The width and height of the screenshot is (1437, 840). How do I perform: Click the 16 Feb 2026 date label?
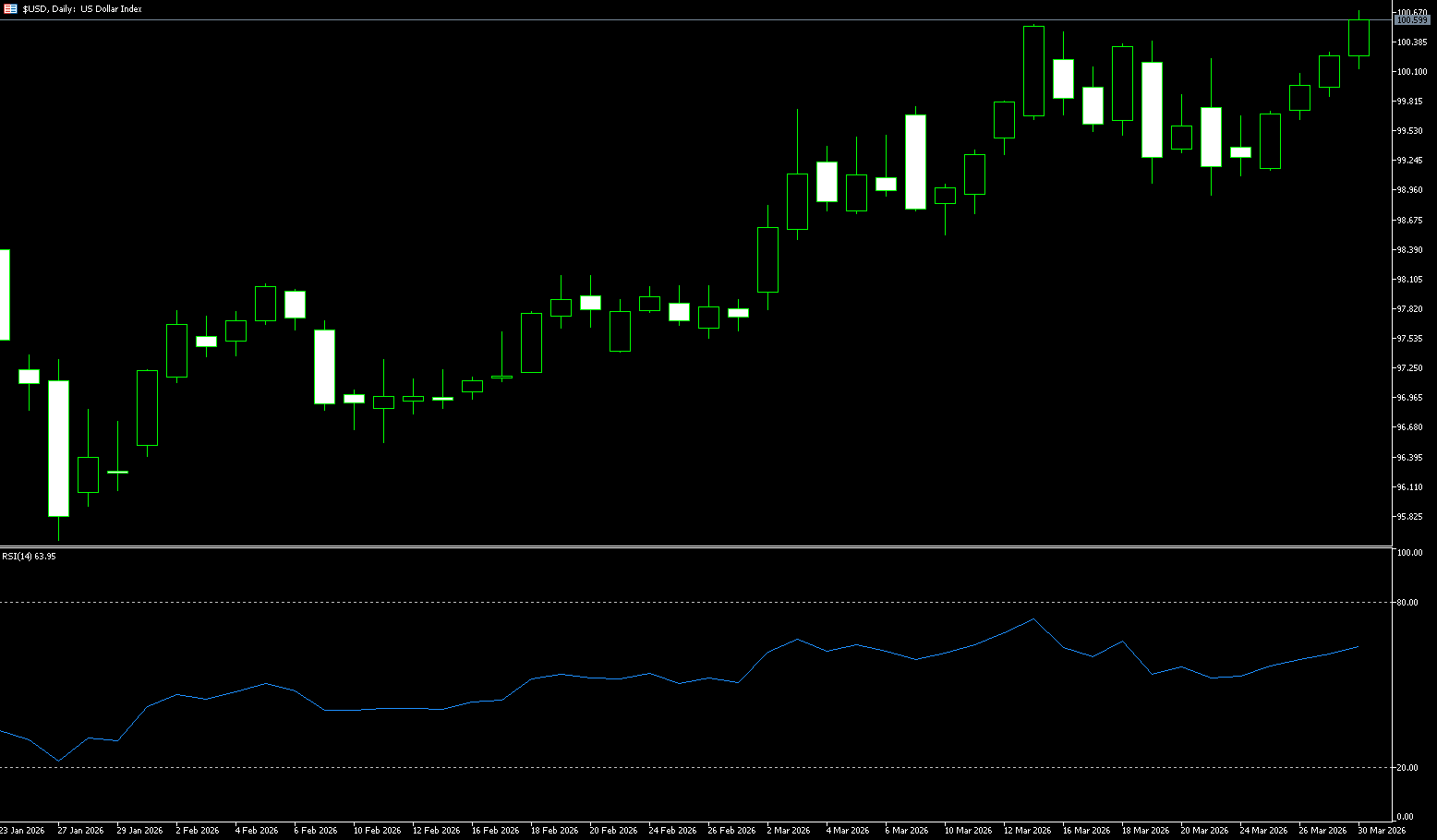495,831
